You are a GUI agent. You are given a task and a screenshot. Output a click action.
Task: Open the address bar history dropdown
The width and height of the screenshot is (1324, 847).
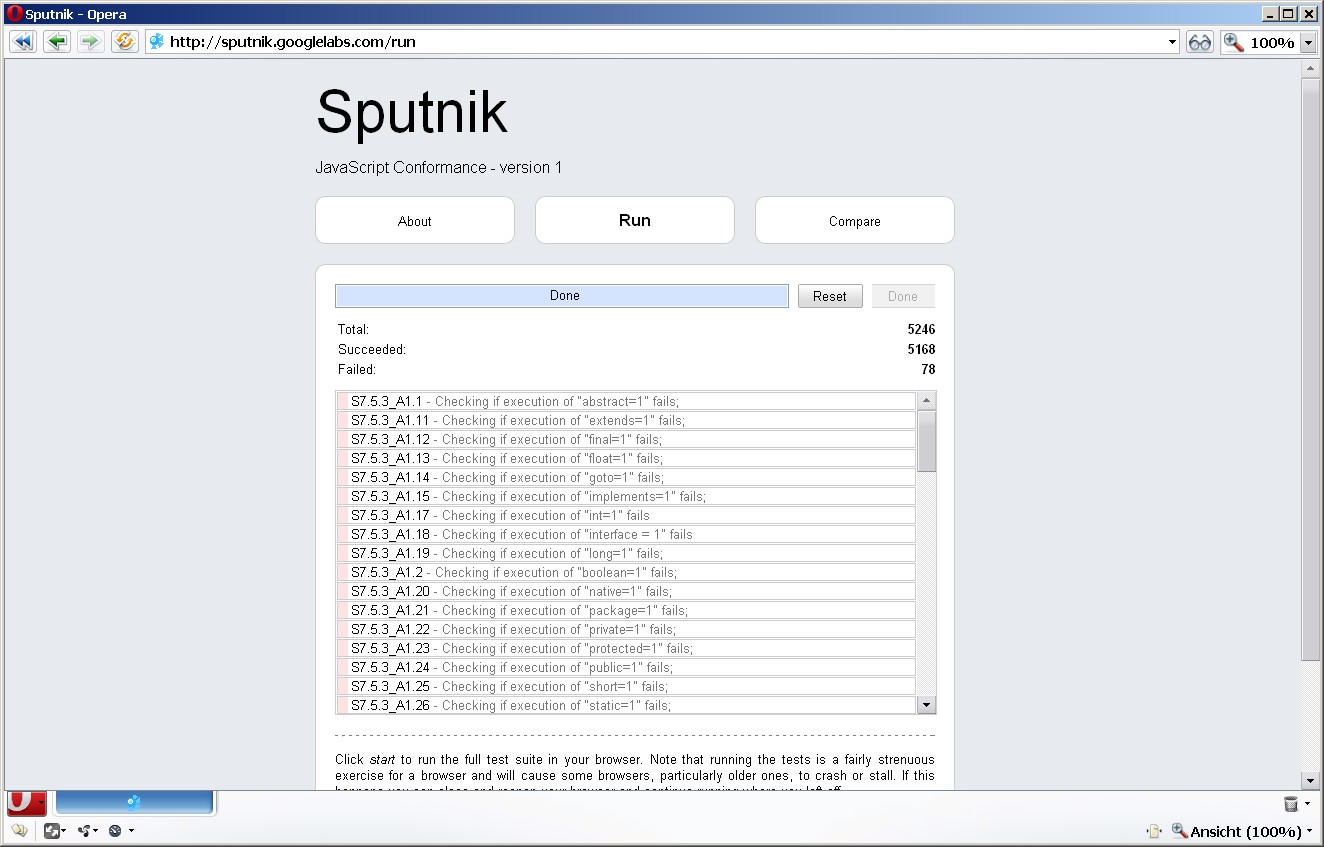[1172, 41]
